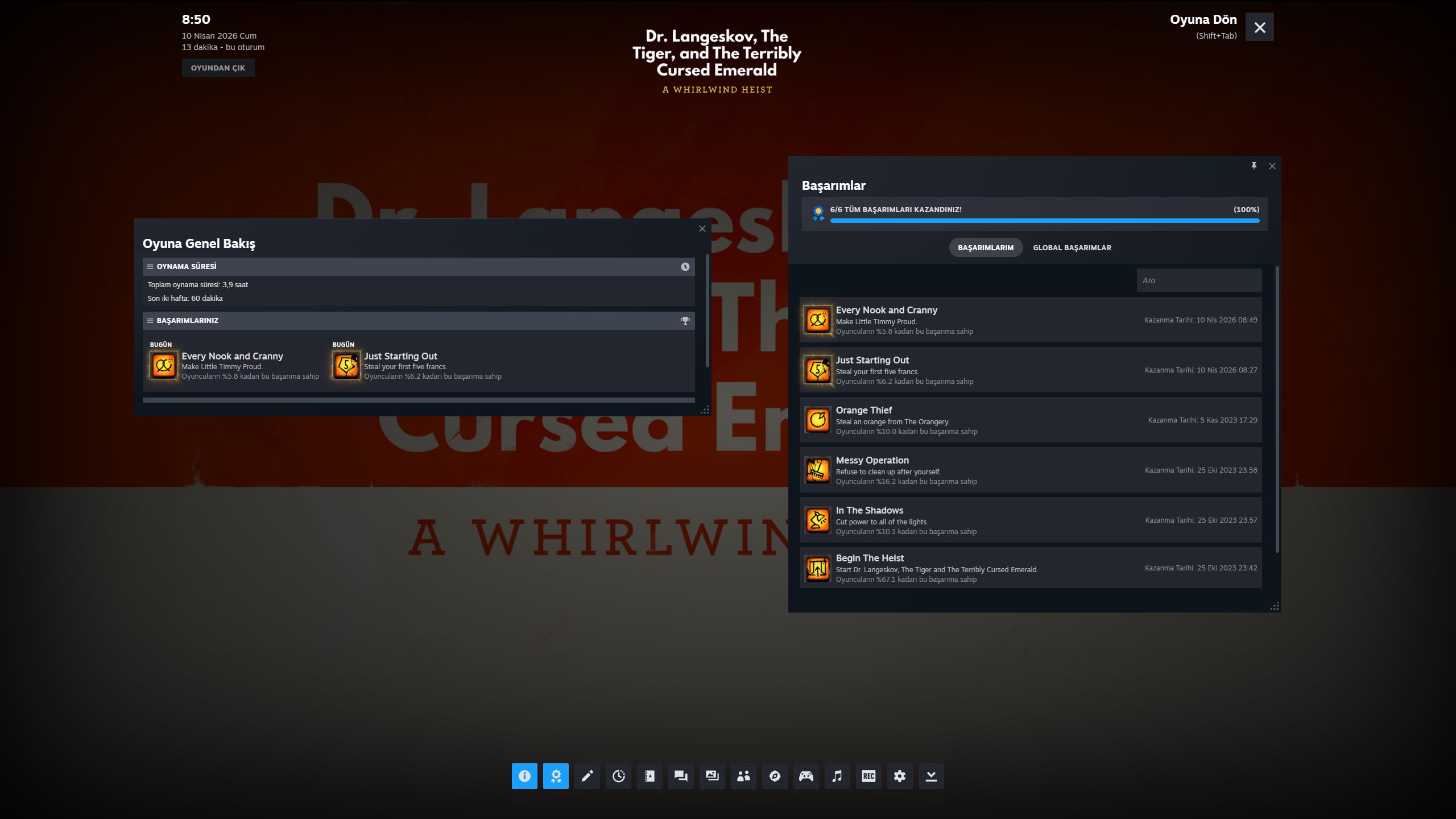Click the Game Overview panel's vertical scrollbar
This screenshot has height=819, width=1456.
pyautogui.click(x=707, y=311)
